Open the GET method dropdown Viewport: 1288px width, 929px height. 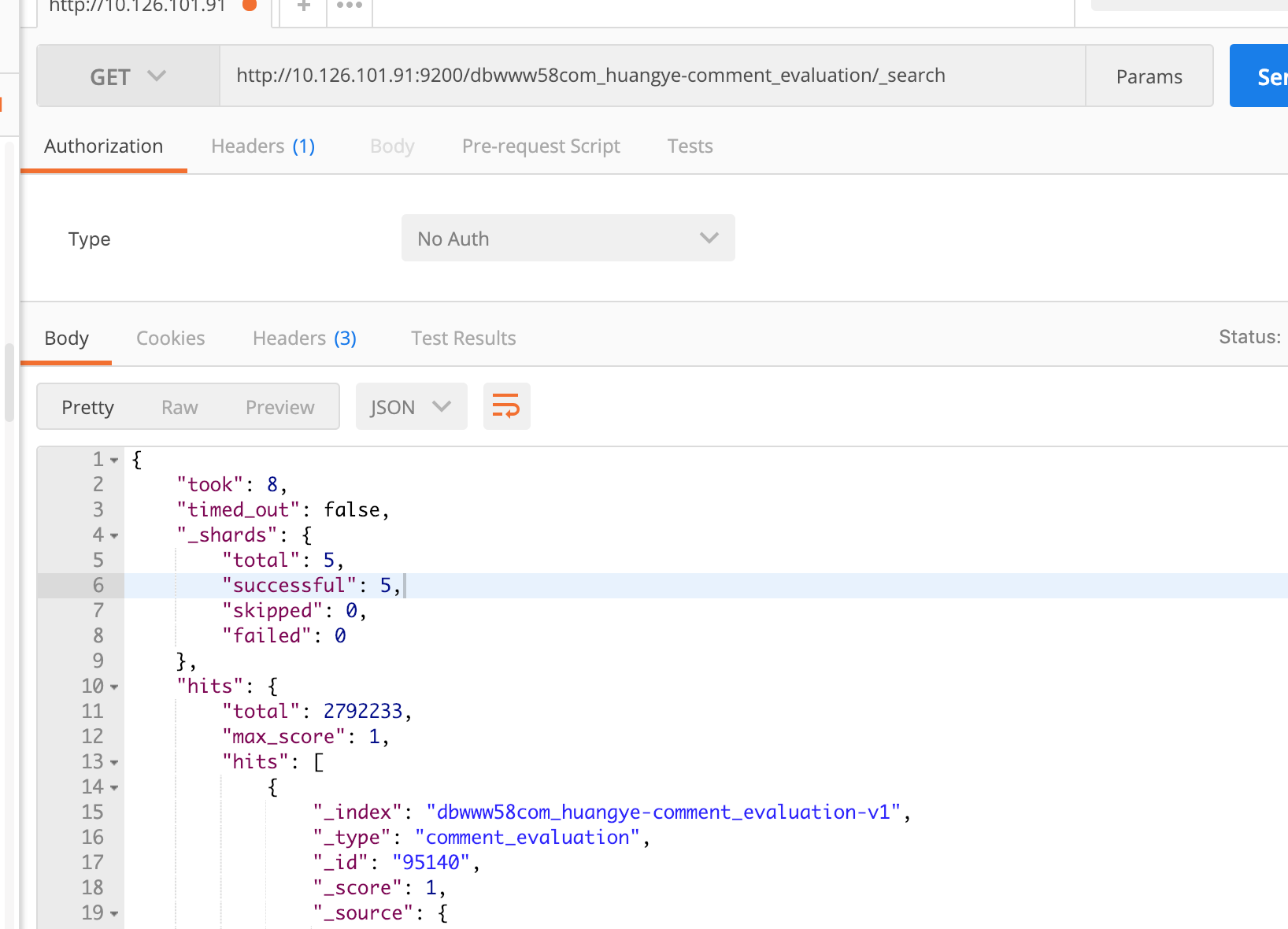pos(128,76)
